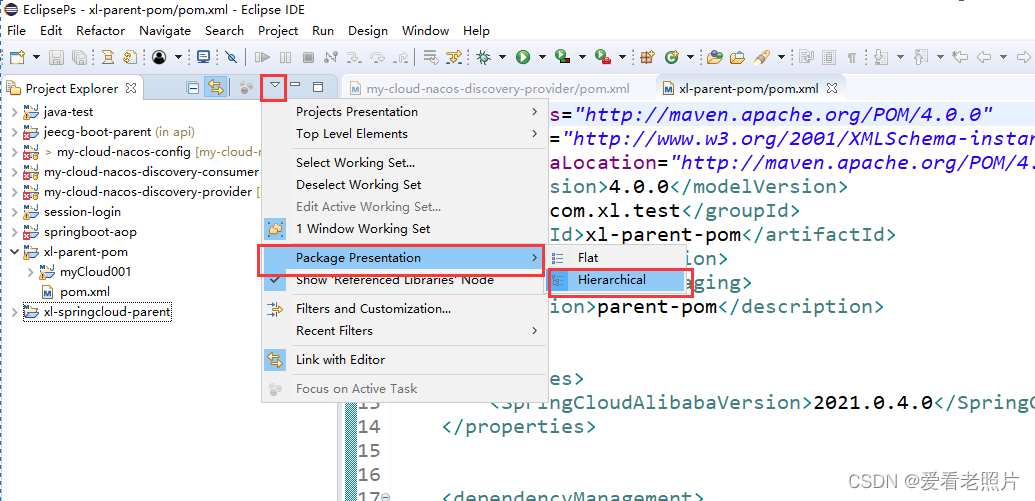Open the Refactor menu
Screen dimensions: 1035x501
click(100, 30)
